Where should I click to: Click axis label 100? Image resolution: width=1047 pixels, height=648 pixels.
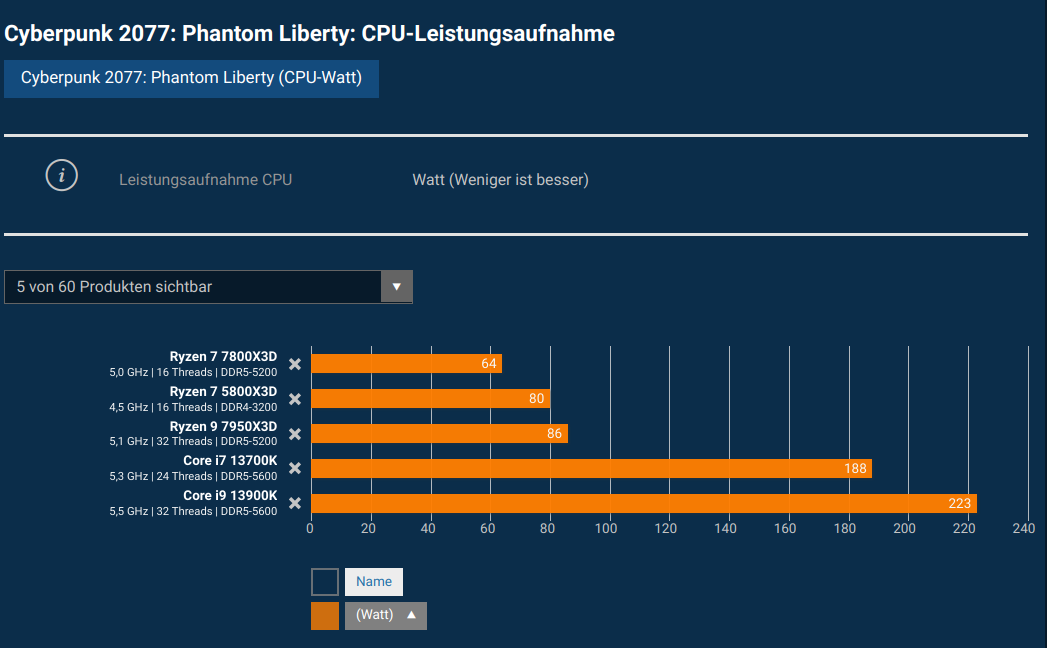coord(606,528)
